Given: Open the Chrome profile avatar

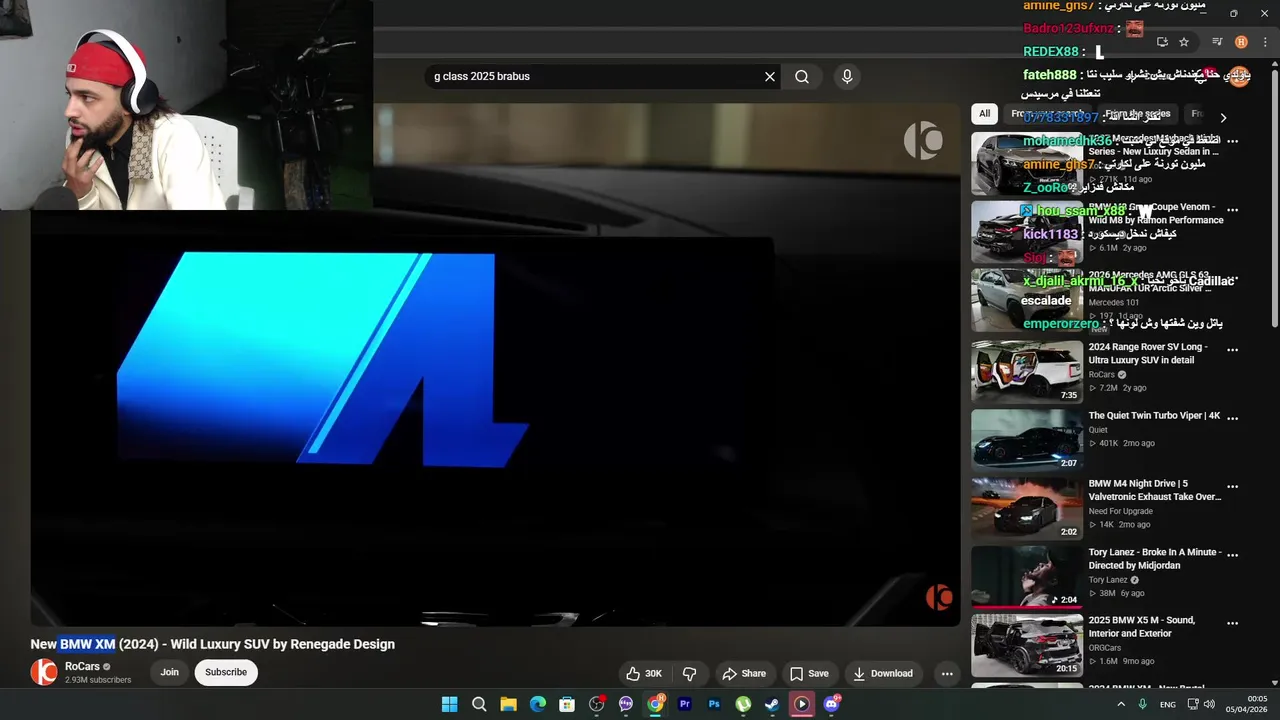Looking at the screenshot, I should (1241, 42).
